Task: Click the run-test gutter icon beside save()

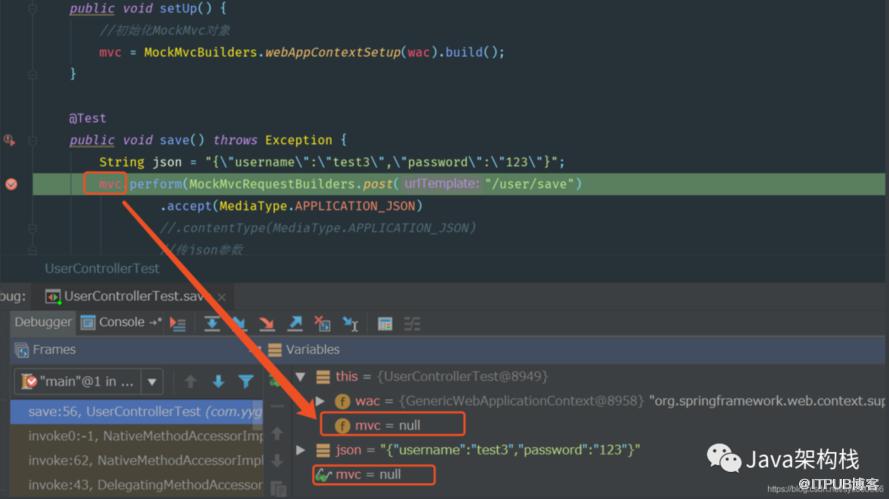Action: tap(10, 140)
